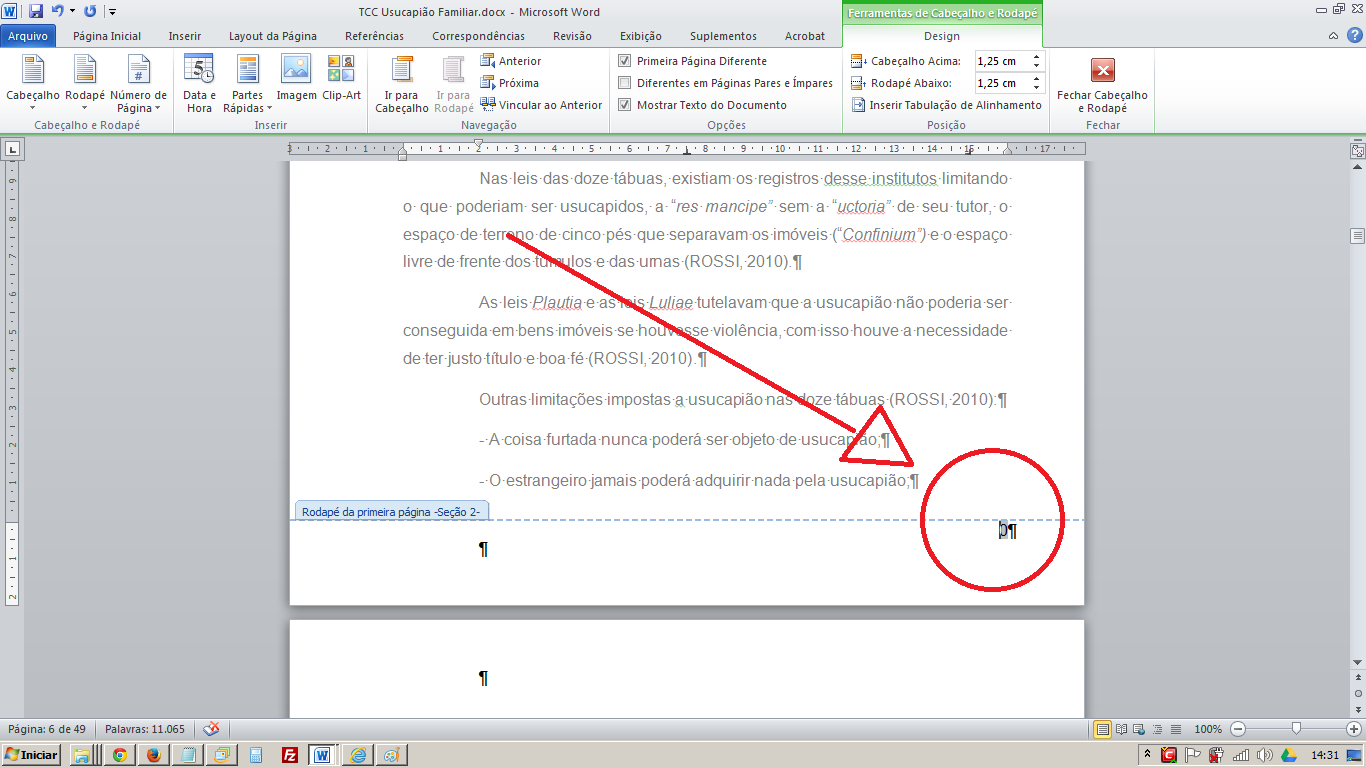
Task: Switch to the Referências ribbon tab
Action: tap(373, 35)
